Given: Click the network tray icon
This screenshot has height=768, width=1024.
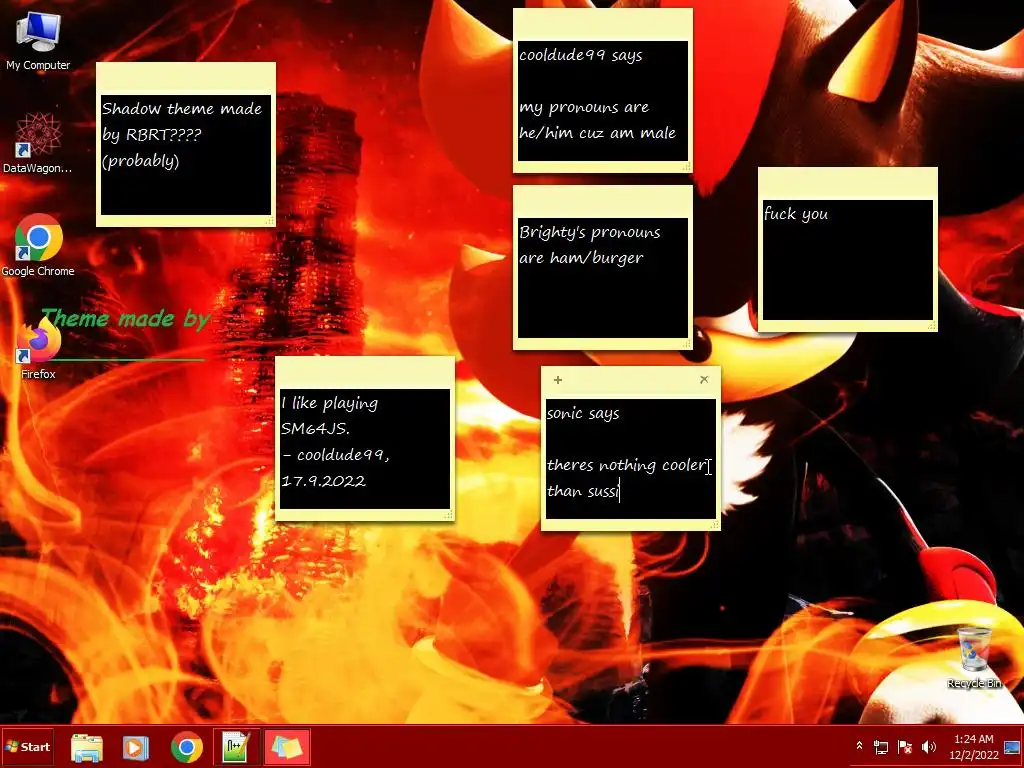Looking at the screenshot, I should (x=881, y=747).
